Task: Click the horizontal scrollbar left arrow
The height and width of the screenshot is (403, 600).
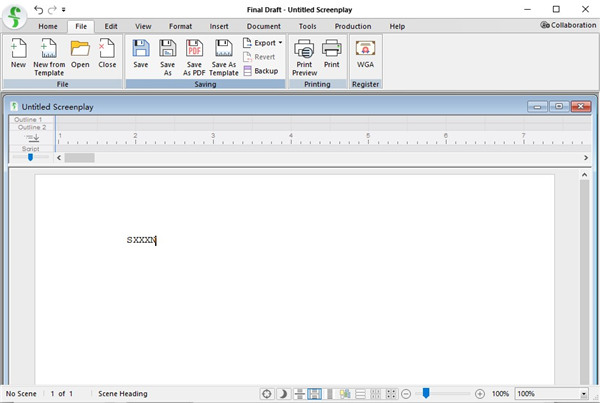Action: tap(59, 157)
